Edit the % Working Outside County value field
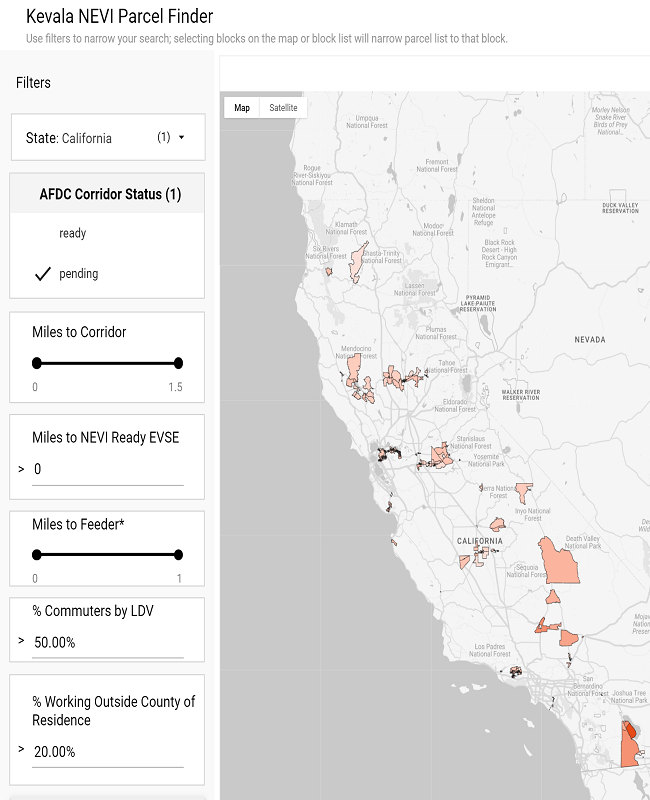 108,752
